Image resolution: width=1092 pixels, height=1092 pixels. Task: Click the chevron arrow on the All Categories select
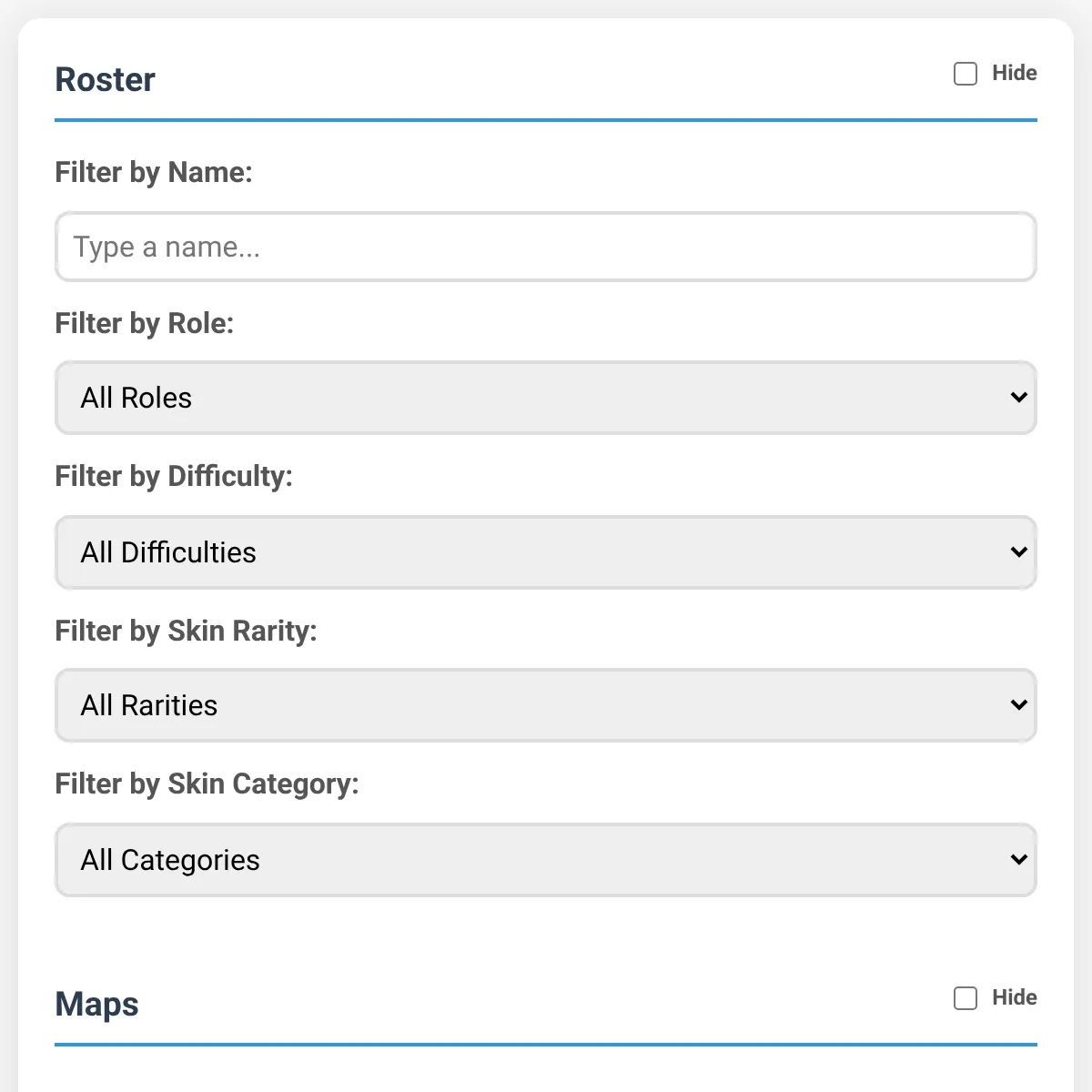pos(1019,860)
